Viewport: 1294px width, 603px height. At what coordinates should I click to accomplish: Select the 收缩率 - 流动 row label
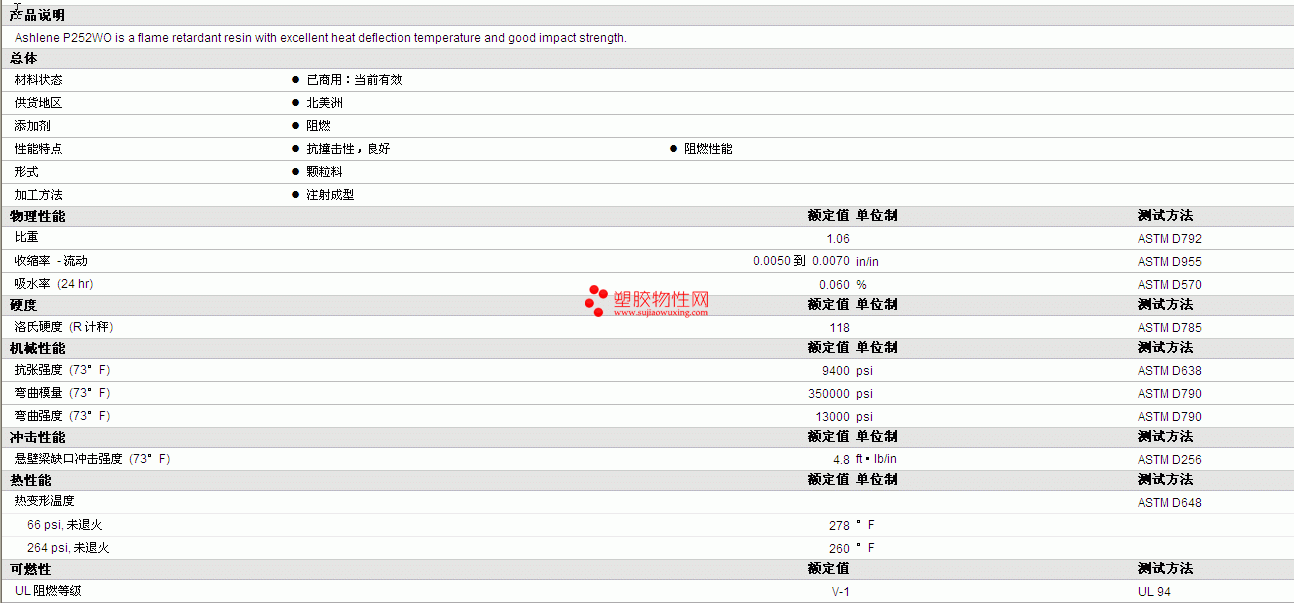point(51,261)
